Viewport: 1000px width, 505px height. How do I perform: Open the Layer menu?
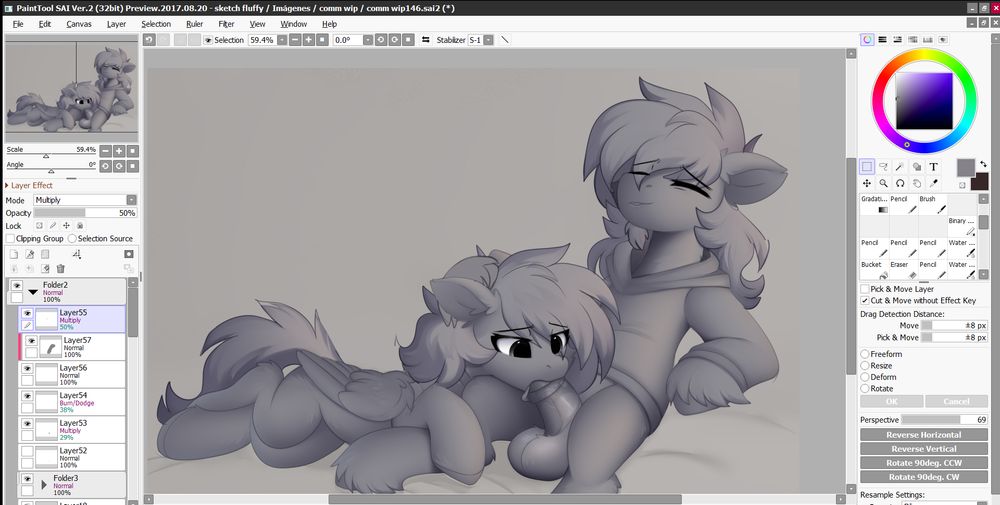pyautogui.click(x=116, y=24)
